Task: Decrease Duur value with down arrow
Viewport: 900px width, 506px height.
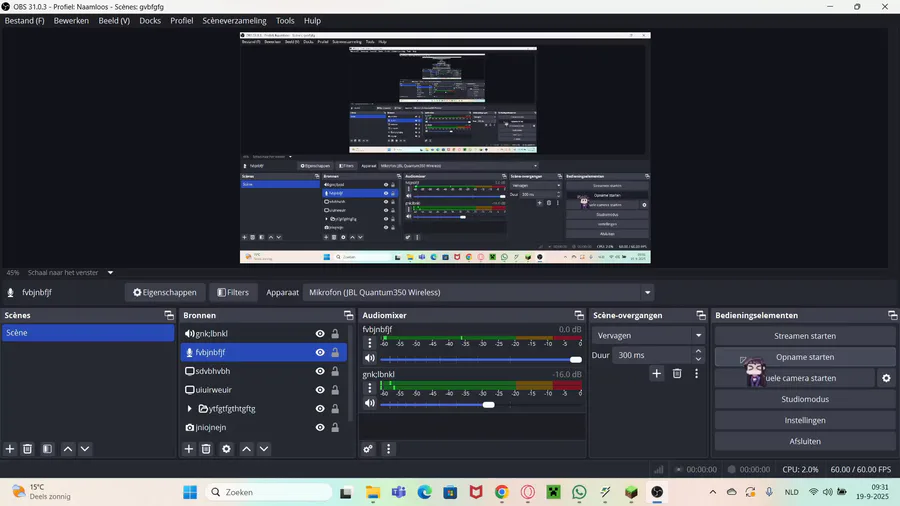Action: [x=698, y=359]
